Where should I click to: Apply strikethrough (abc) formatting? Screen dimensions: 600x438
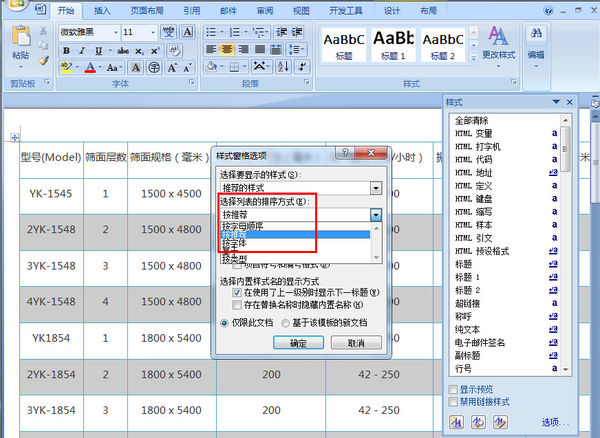(122, 50)
